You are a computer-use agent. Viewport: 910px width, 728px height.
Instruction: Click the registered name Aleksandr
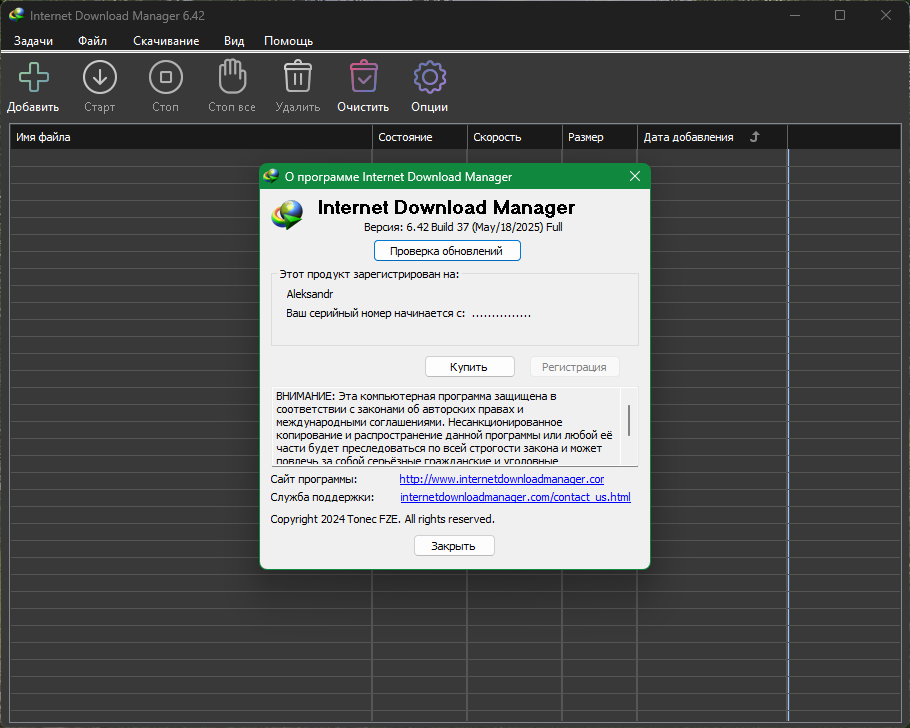tap(310, 294)
